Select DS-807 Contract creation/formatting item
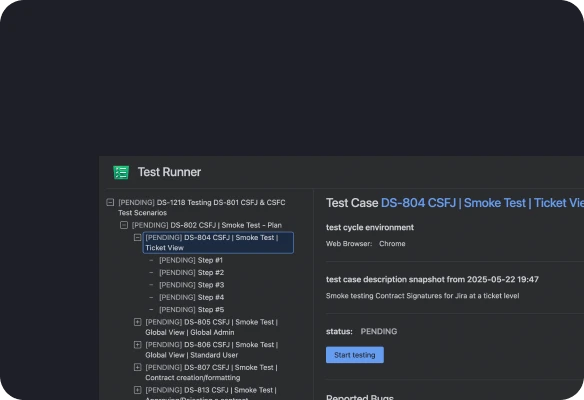This screenshot has height=400, width=584. pos(212,373)
